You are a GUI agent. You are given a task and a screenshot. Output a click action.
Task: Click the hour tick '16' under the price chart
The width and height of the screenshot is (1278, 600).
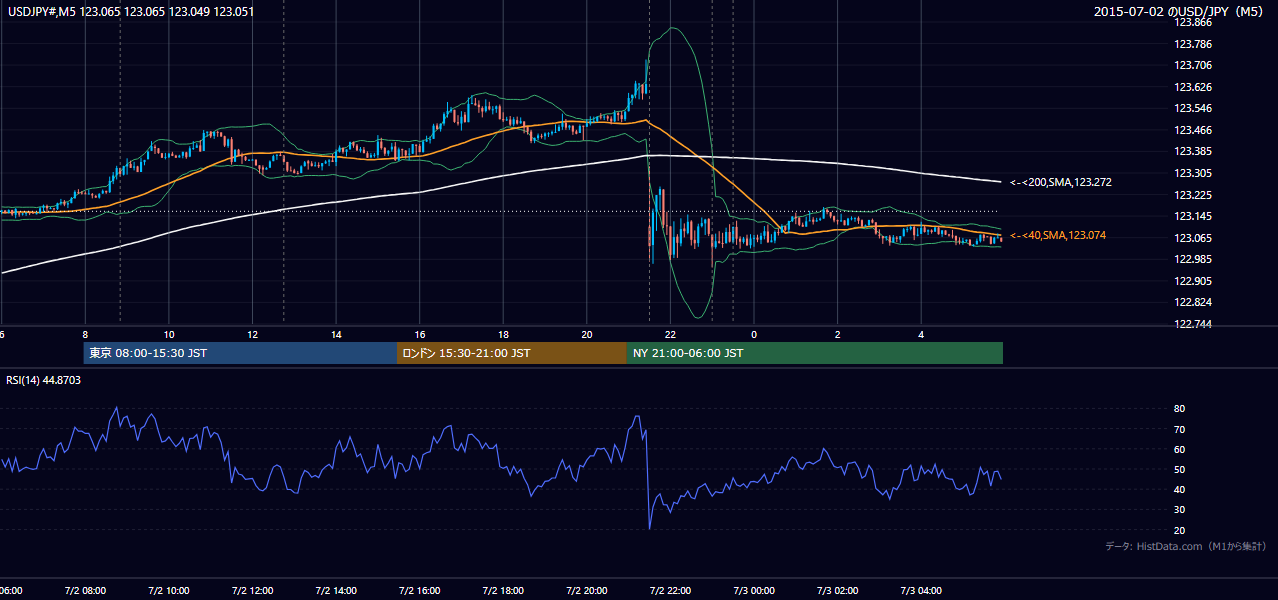pyautogui.click(x=421, y=334)
